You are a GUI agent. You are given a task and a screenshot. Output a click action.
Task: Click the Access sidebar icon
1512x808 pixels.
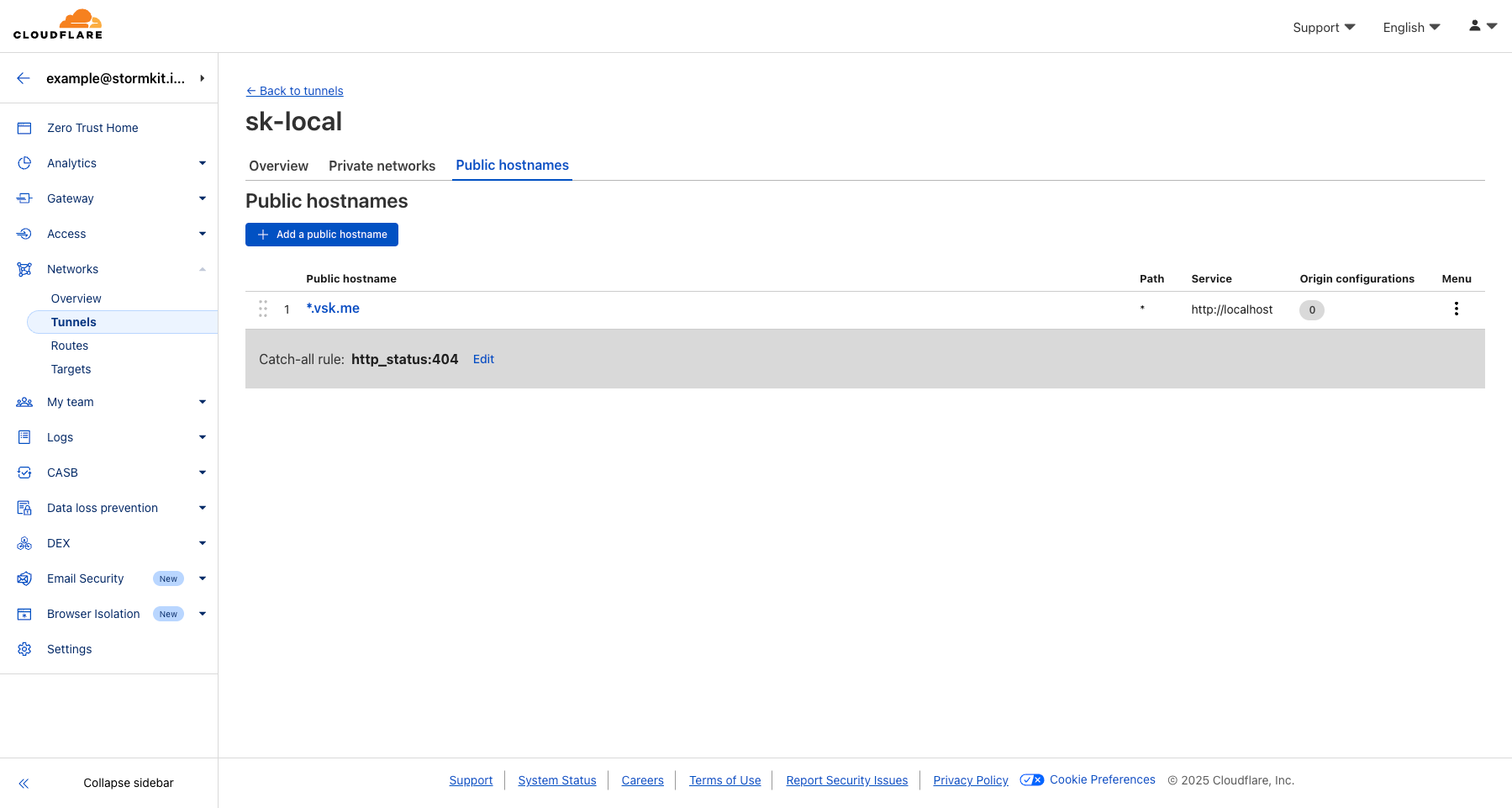coord(24,234)
